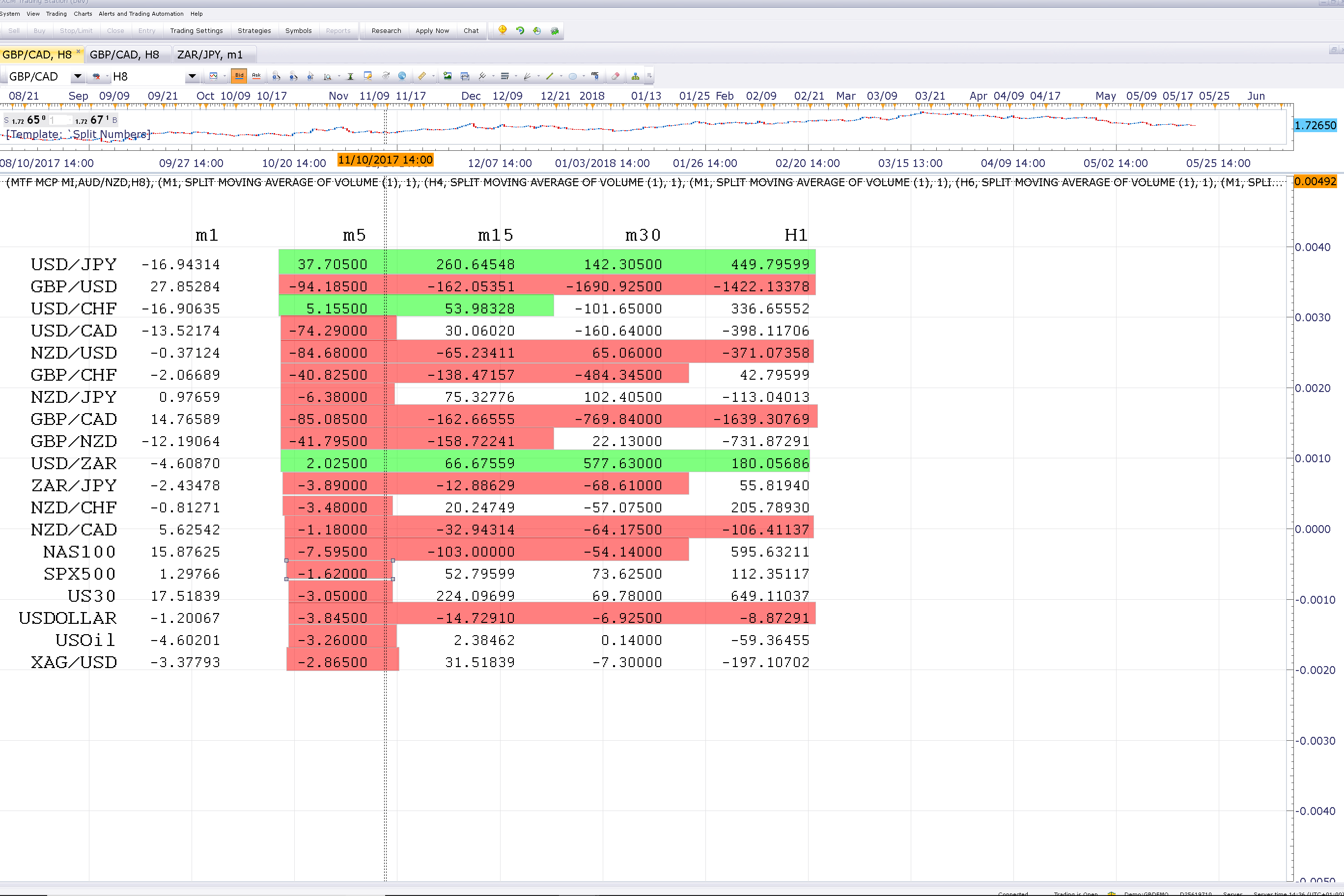The height and width of the screenshot is (896, 1344).
Task: Click the orange 0.00492 value label
Action: tap(1316, 182)
